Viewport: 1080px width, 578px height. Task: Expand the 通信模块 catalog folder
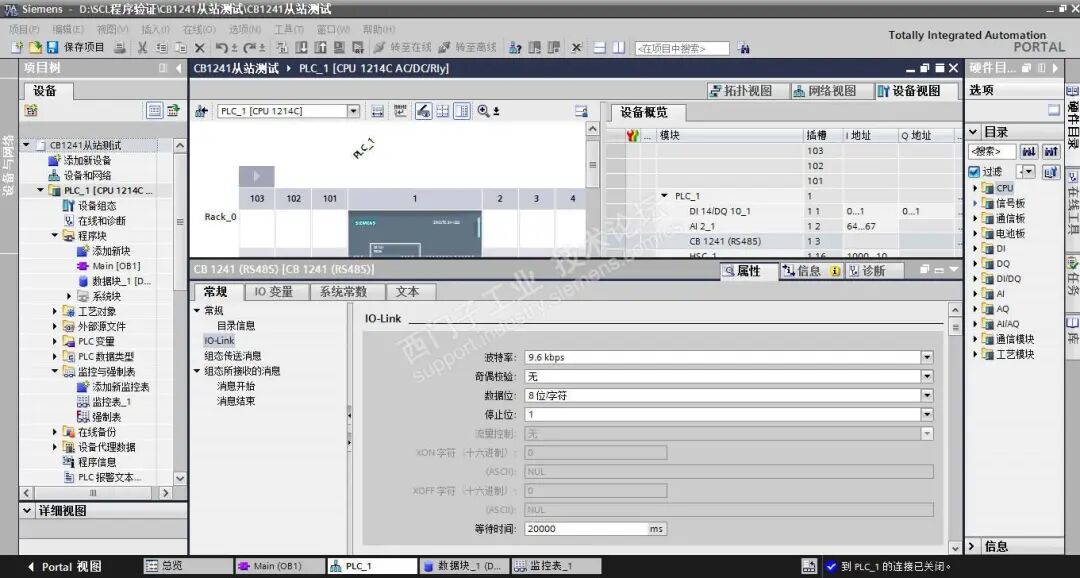975,339
